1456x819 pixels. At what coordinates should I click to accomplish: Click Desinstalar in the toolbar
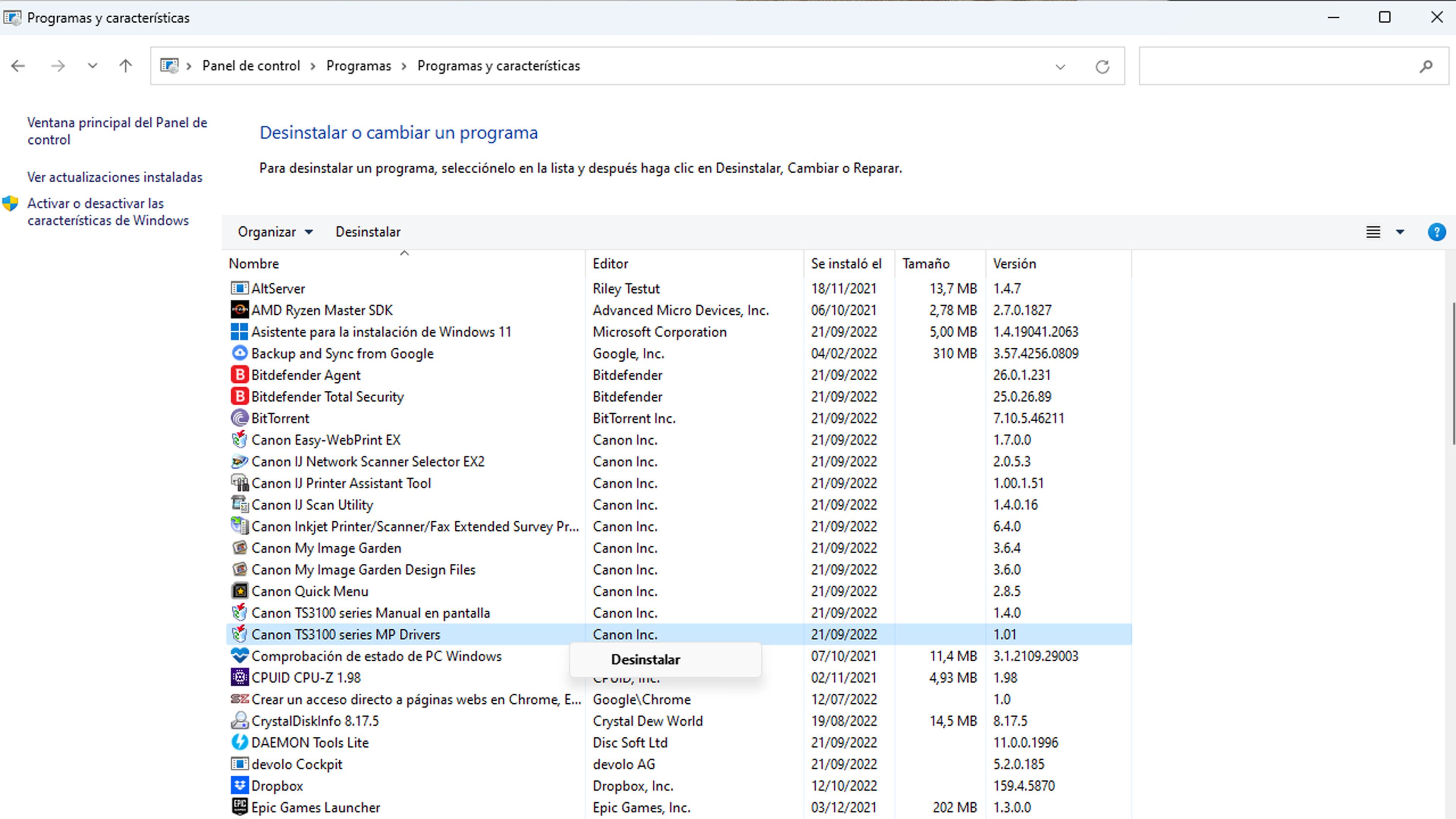(368, 232)
